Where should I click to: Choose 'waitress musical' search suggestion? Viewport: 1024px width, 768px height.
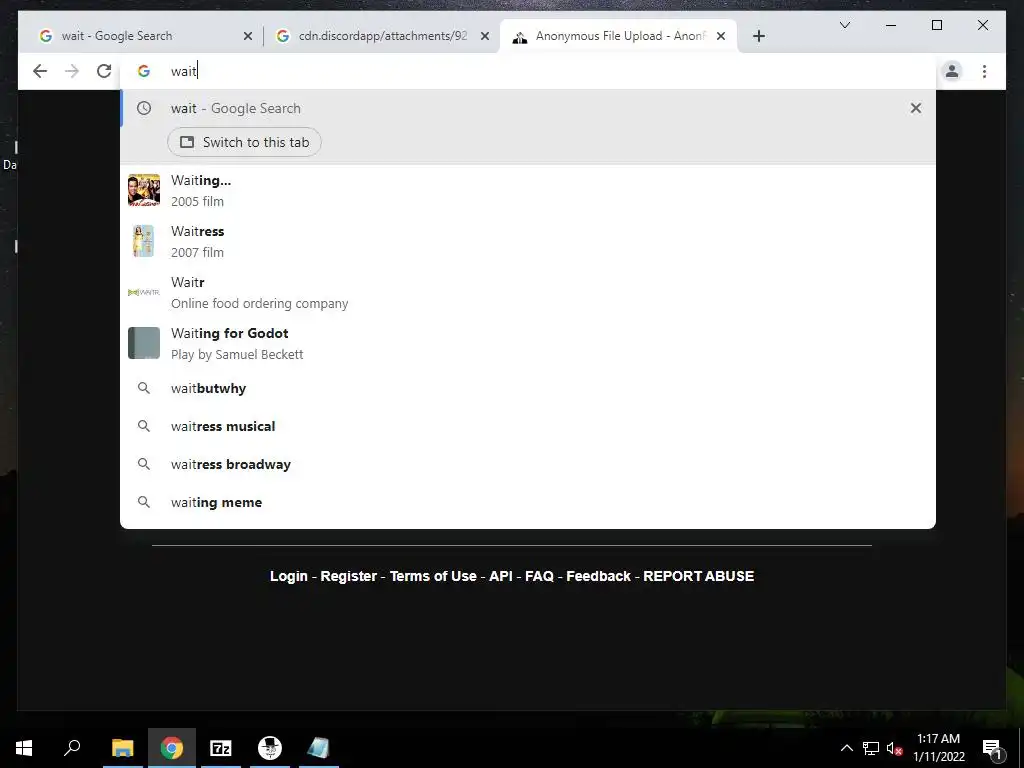pos(528,426)
